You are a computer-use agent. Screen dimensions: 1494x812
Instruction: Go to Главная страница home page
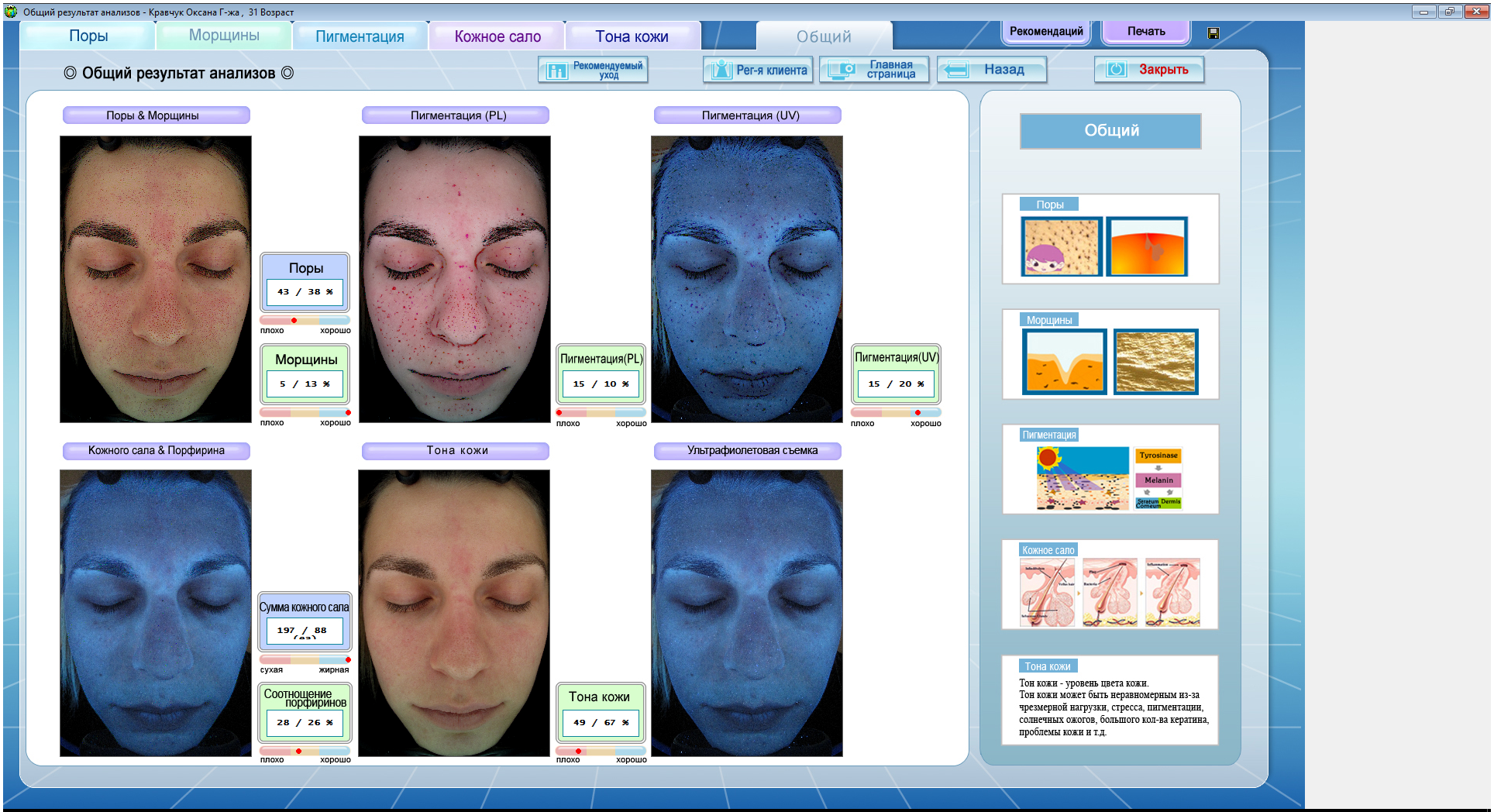(874, 70)
